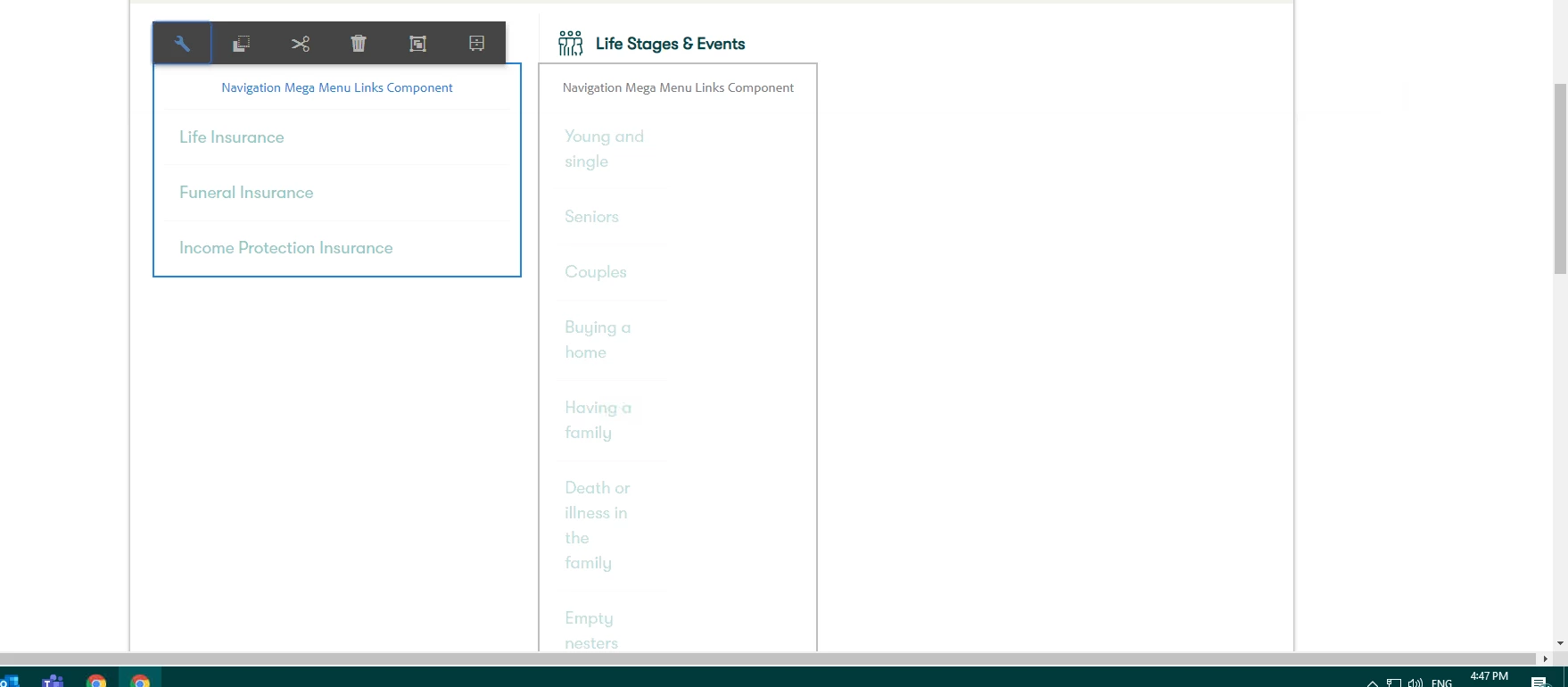Cut the component with scissors icon

(x=300, y=43)
